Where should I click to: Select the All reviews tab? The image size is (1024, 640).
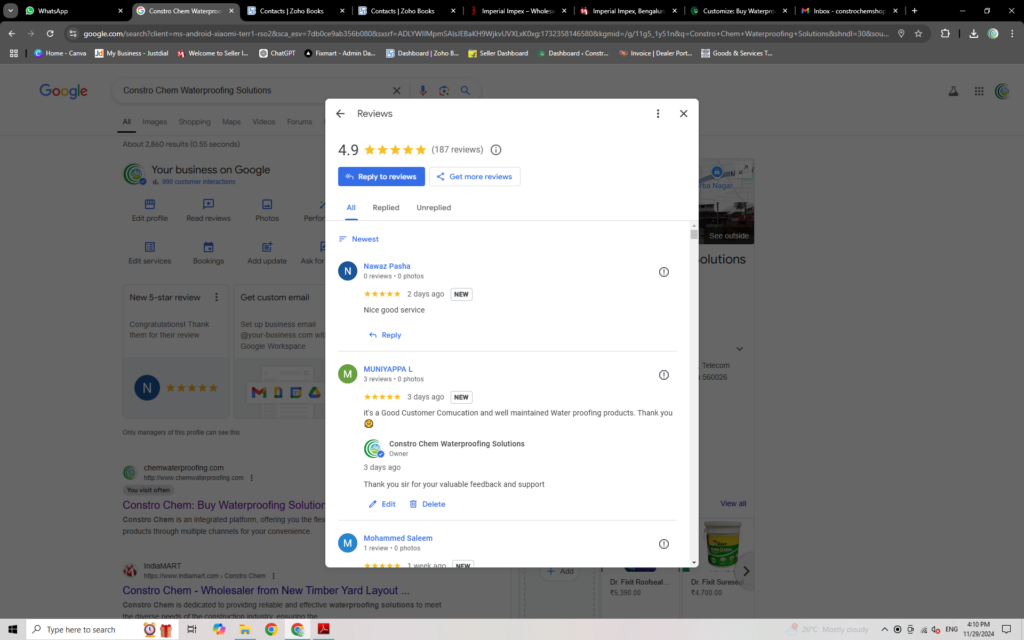(351, 208)
